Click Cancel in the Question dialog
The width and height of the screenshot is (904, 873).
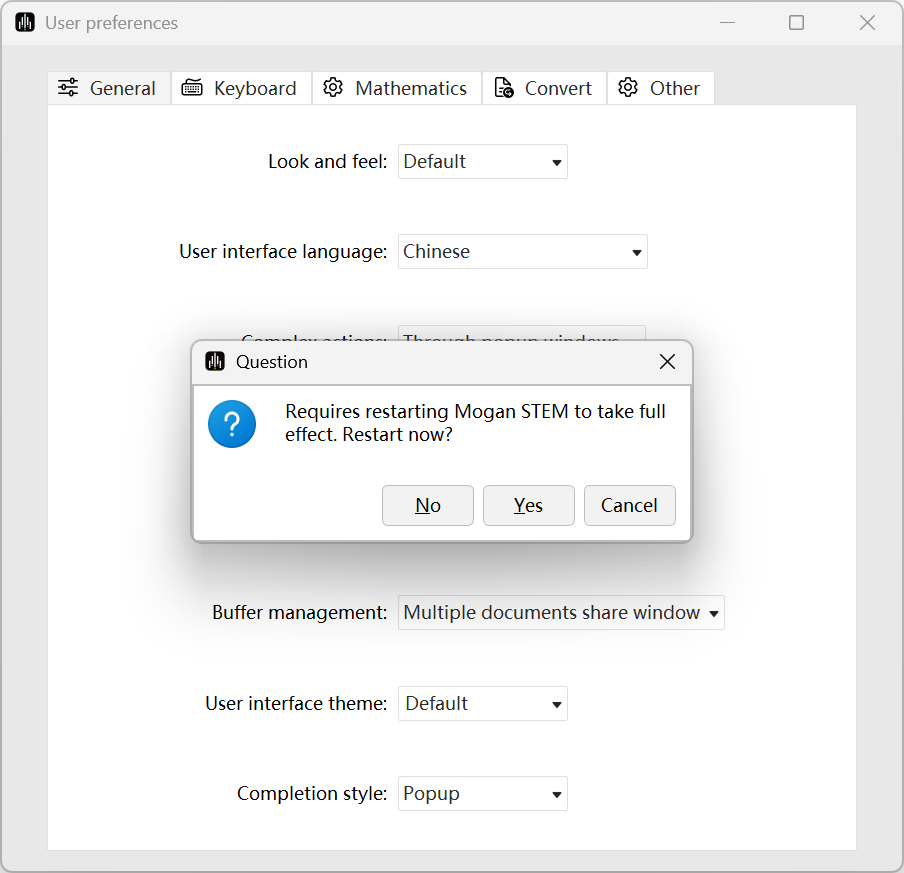[629, 506]
